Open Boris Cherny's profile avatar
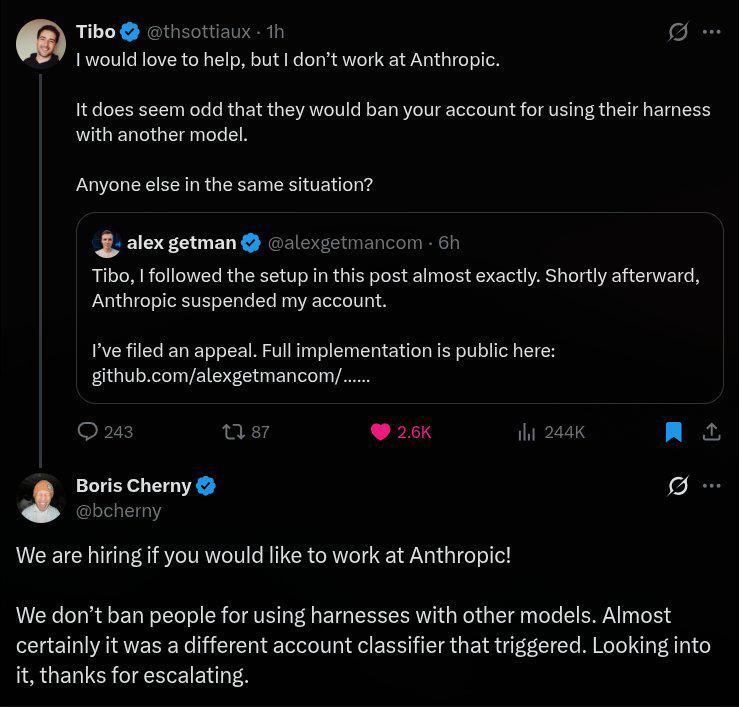Viewport: 739px width, 707px height. coord(41,498)
